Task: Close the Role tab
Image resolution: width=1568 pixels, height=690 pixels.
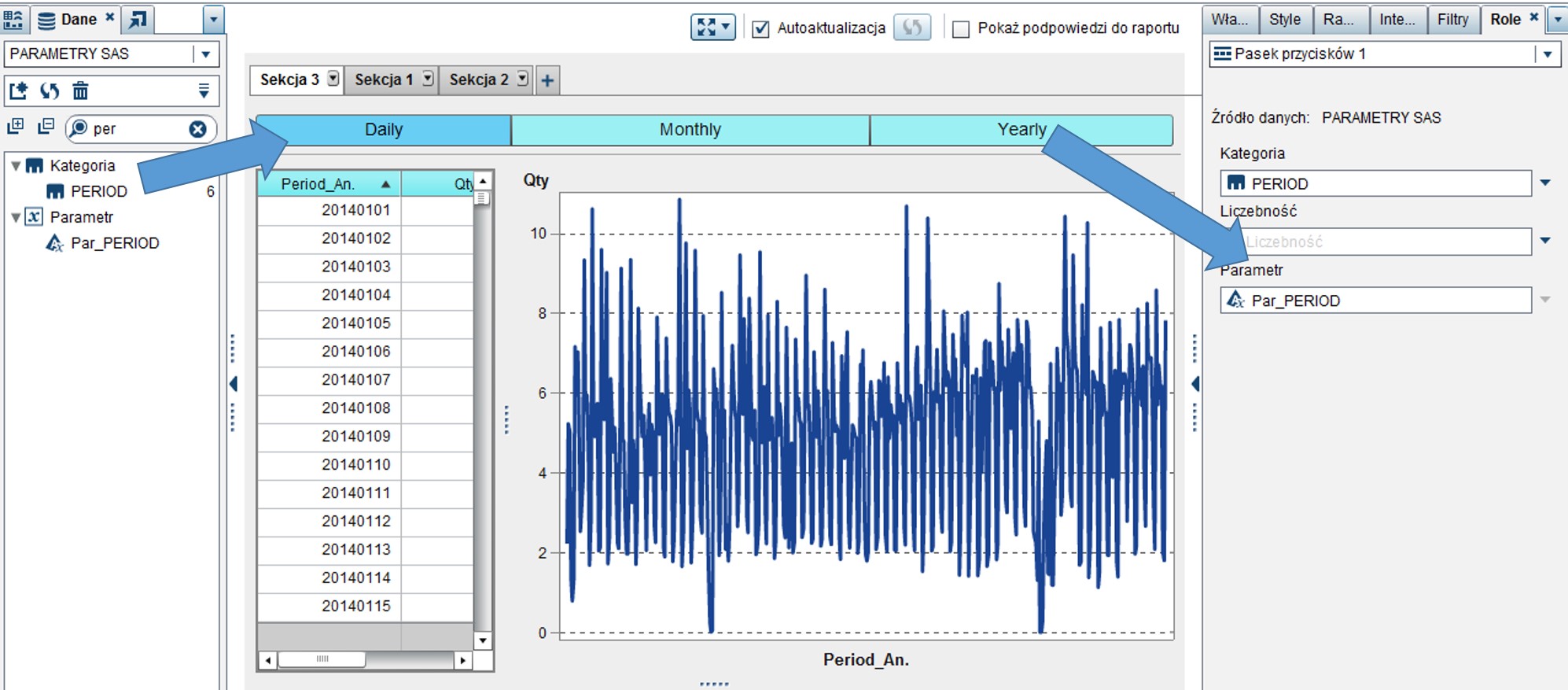Action: (1533, 17)
